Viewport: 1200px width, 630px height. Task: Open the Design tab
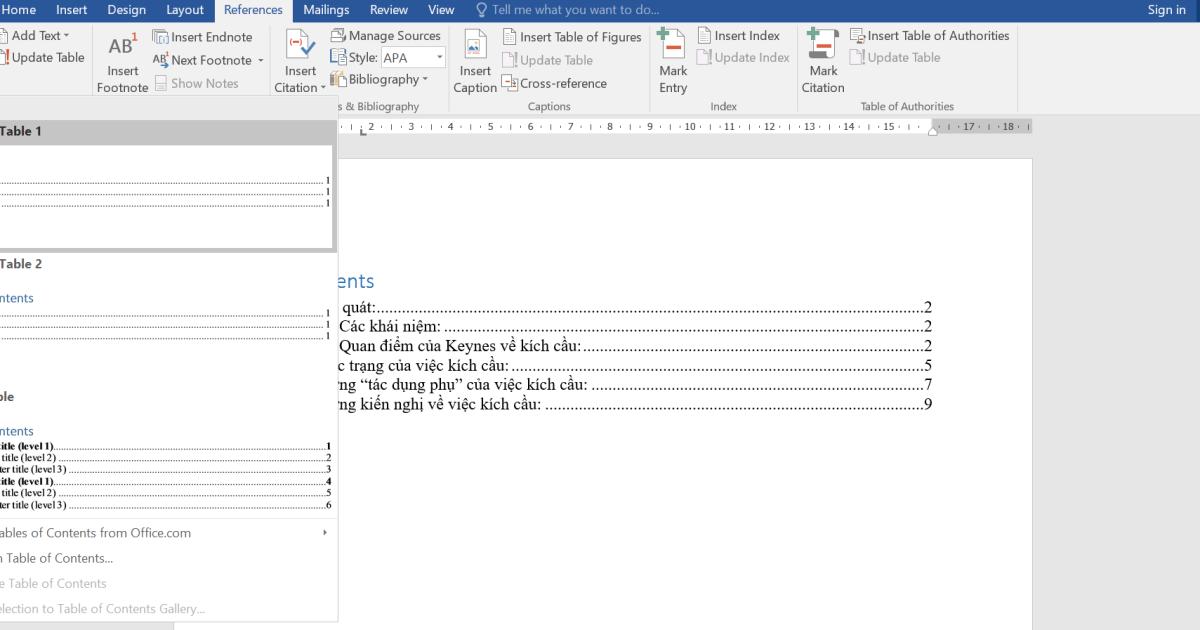[x=126, y=10]
